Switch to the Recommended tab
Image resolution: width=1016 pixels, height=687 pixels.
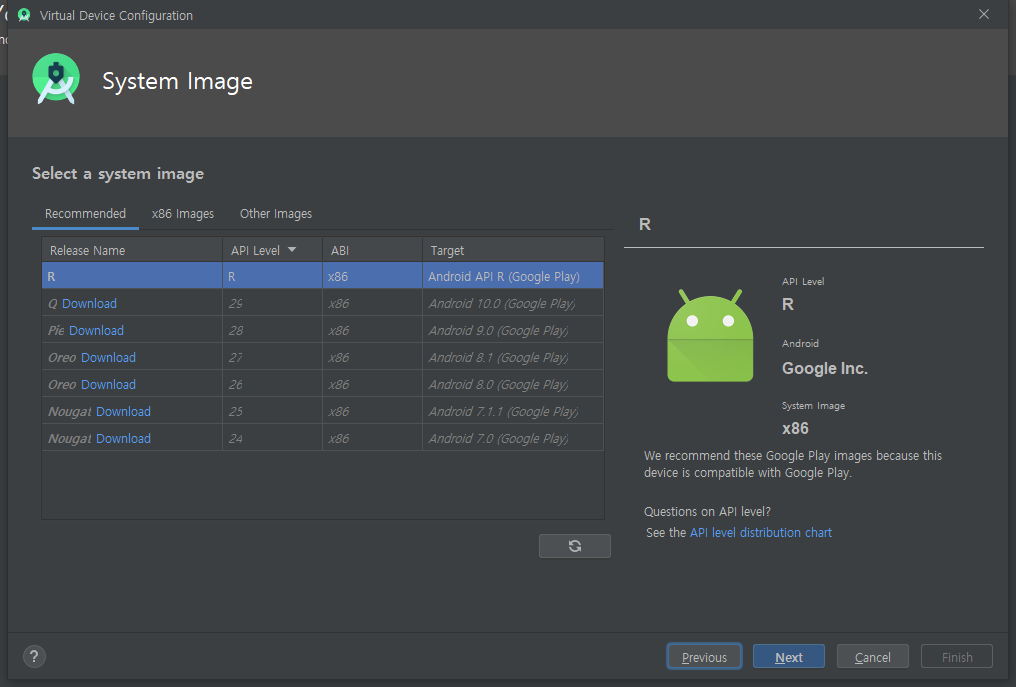86,214
